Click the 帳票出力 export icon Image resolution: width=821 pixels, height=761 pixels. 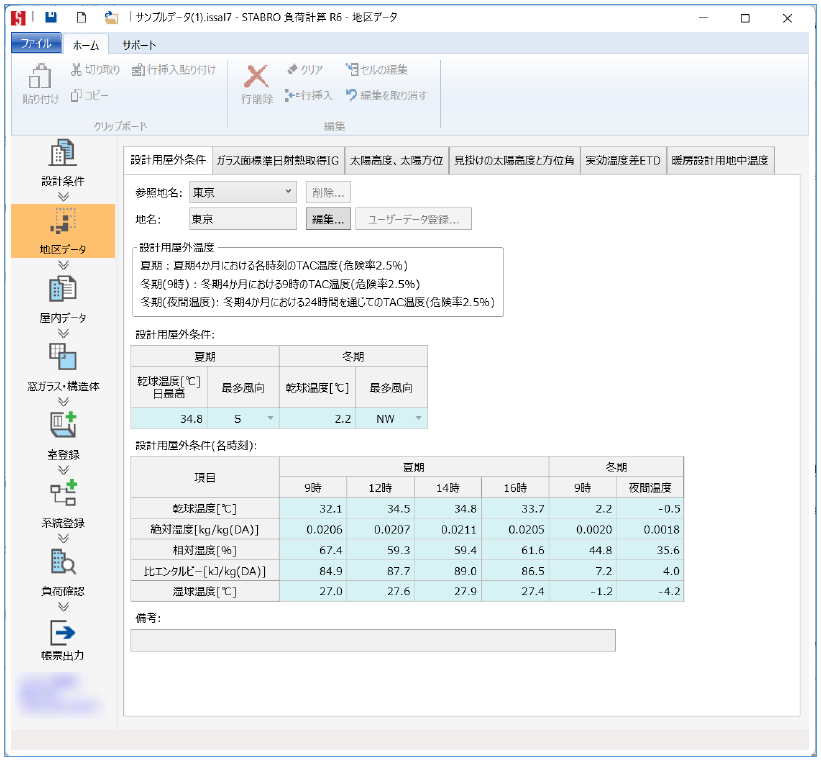click(63, 631)
